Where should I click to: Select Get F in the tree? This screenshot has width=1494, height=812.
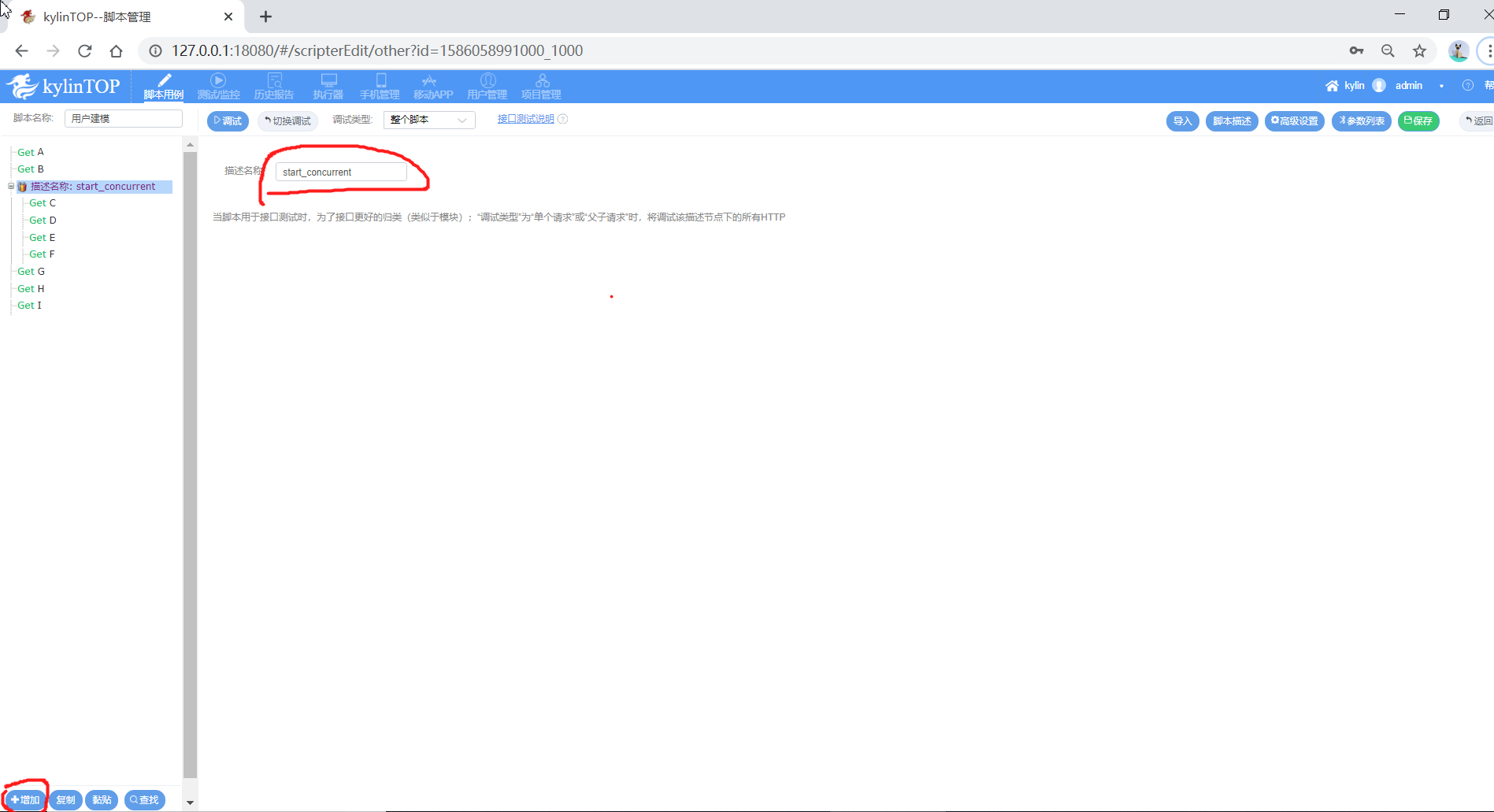[42, 254]
